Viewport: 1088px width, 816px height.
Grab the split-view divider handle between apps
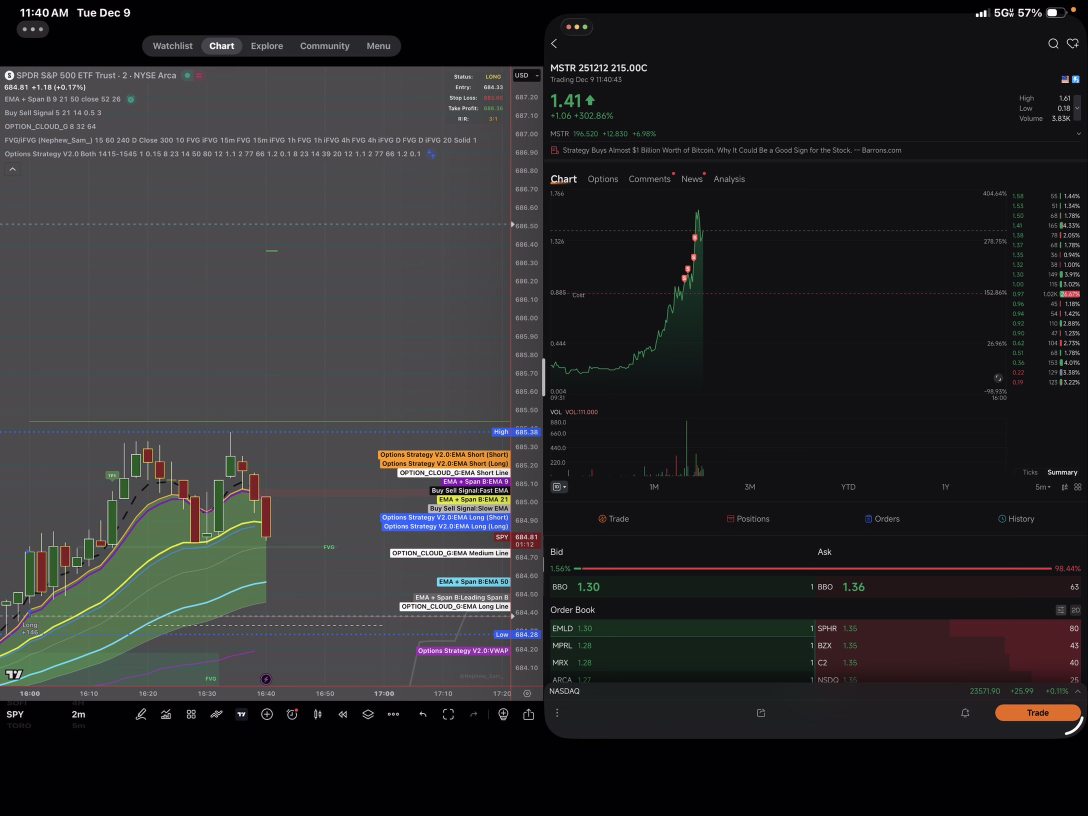[x=544, y=377]
